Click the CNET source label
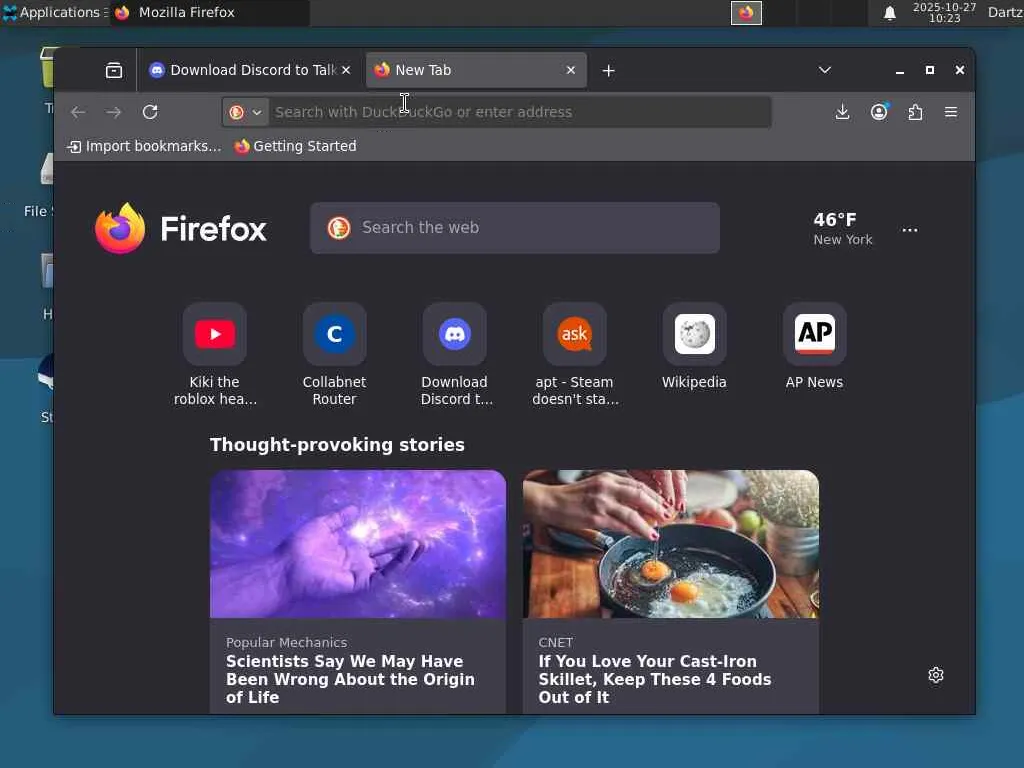 pyautogui.click(x=556, y=643)
